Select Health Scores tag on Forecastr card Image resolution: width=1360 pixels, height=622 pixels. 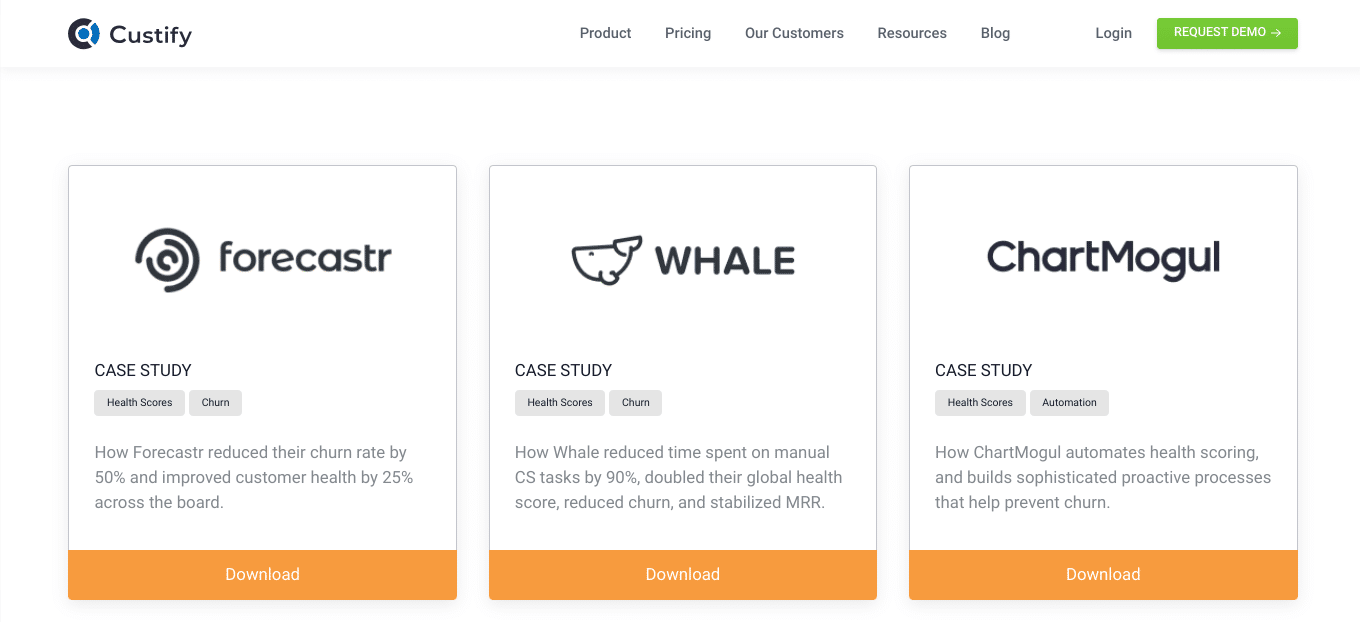[140, 403]
